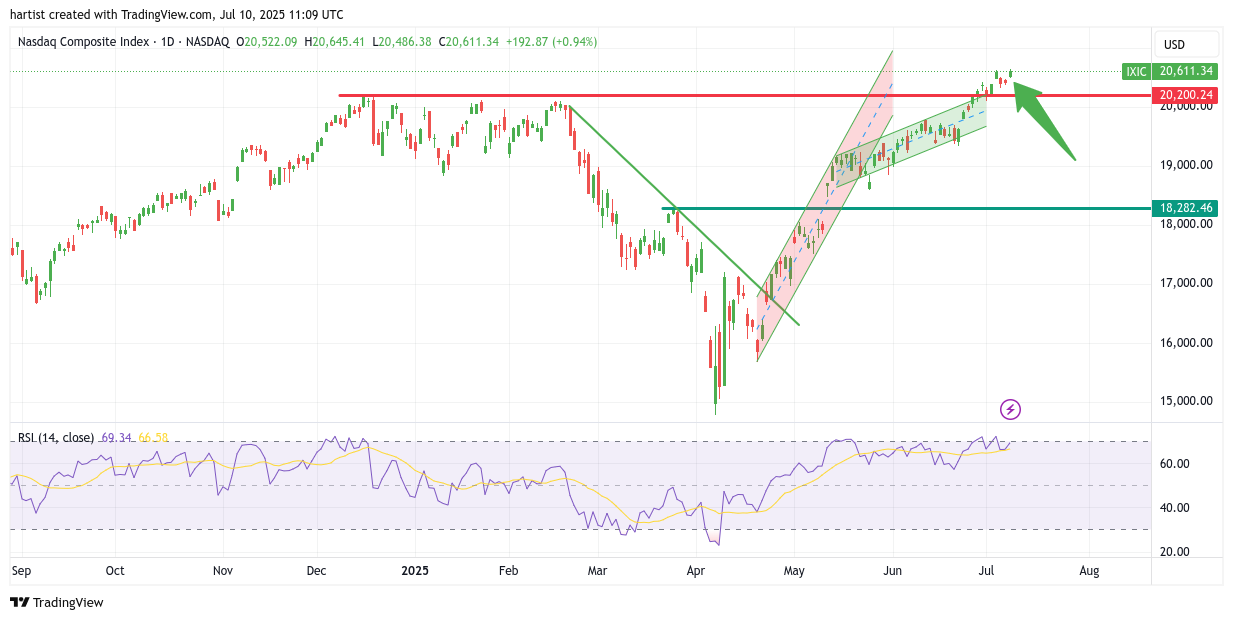The width and height of the screenshot is (1233, 620).
Task: Click the high value 20,645.41
Action: [x=336, y=42]
